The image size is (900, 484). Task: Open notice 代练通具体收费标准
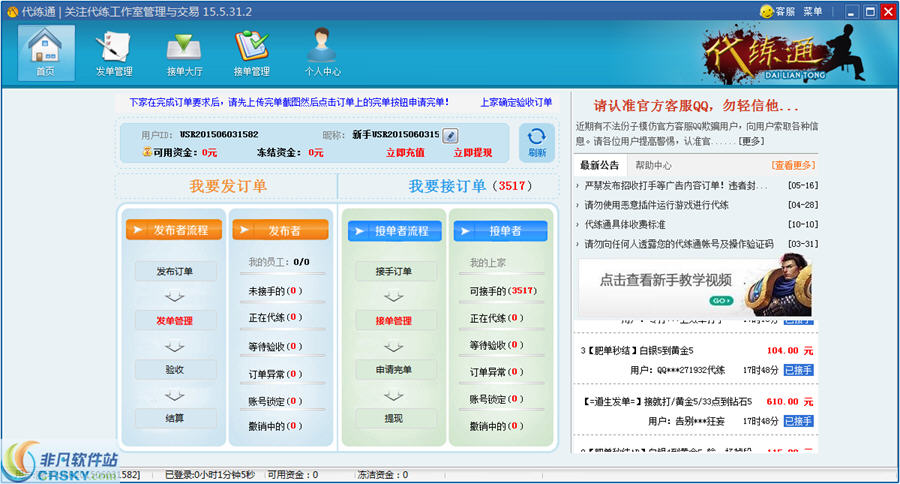click(x=625, y=224)
